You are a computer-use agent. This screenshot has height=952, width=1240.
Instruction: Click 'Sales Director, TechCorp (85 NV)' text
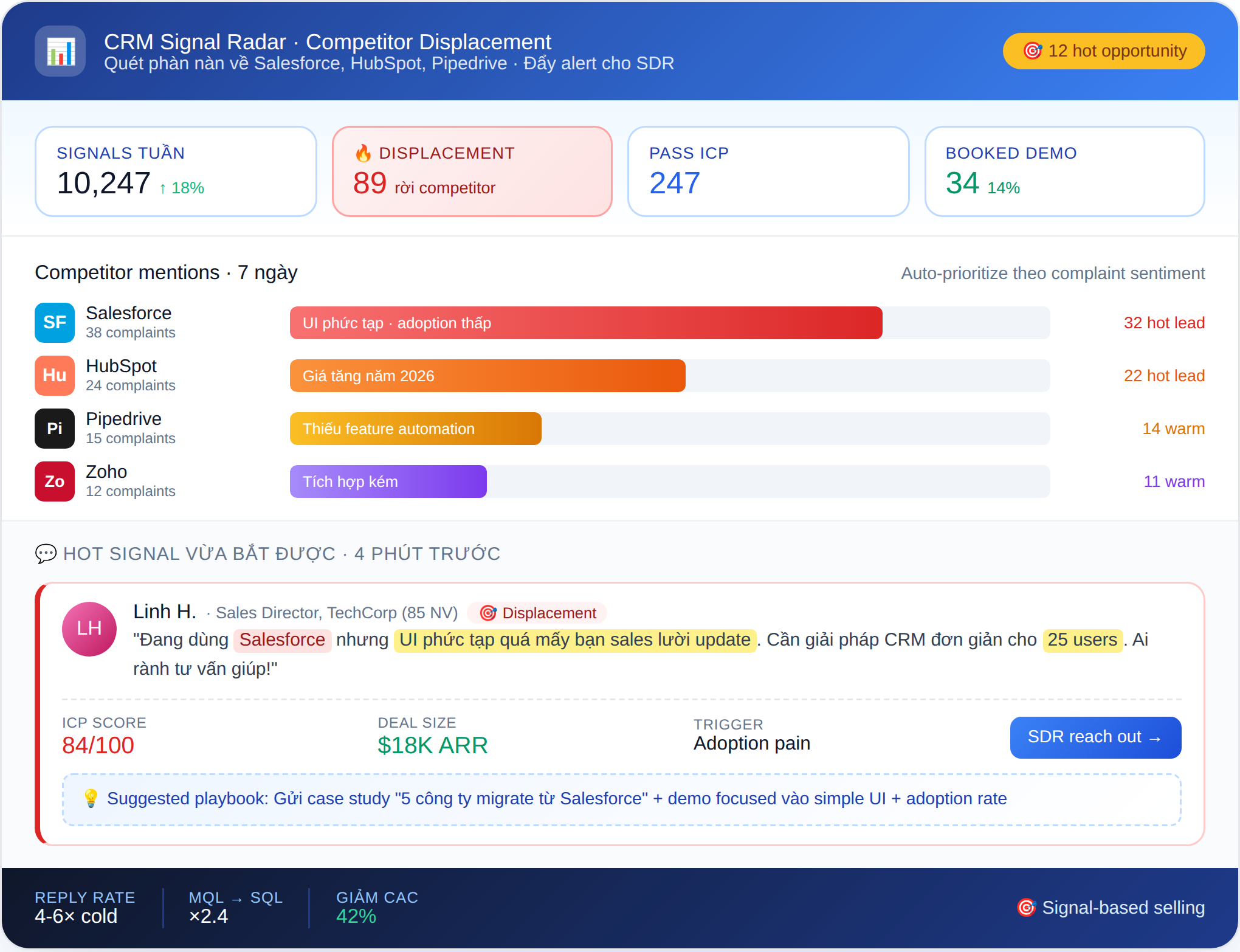point(337,613)
